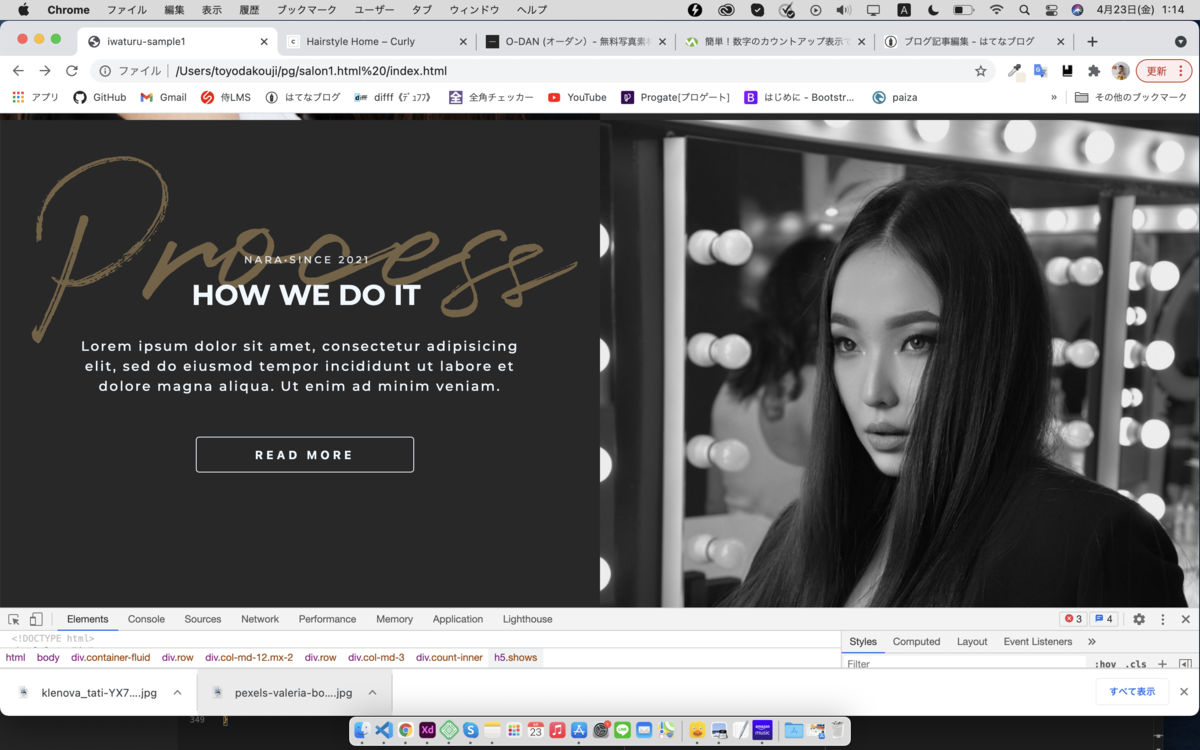Bookmark this page with star icon
Screen dimensions: 1200x750
pyautogui.click(x=981, y=71)
